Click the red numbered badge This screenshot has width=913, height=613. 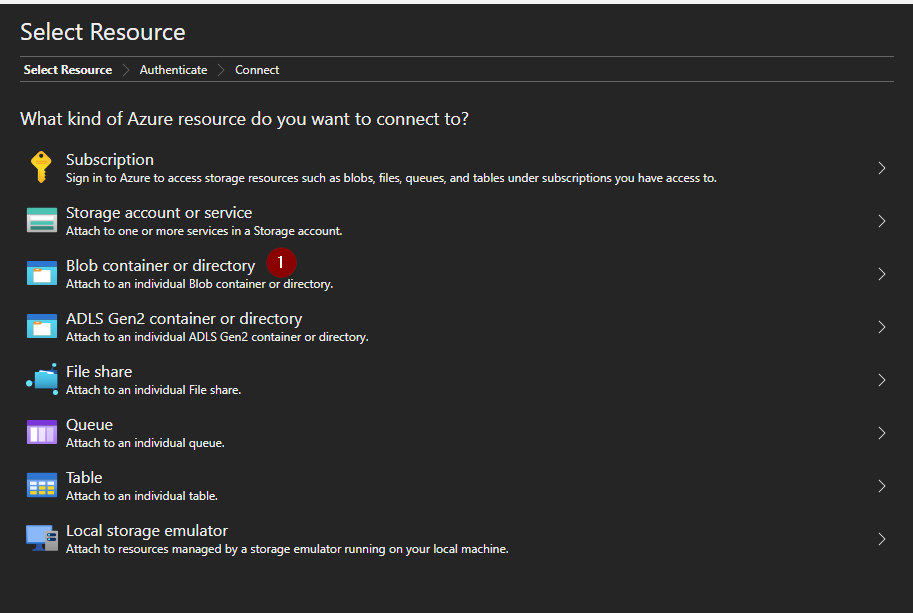point(281,263)
